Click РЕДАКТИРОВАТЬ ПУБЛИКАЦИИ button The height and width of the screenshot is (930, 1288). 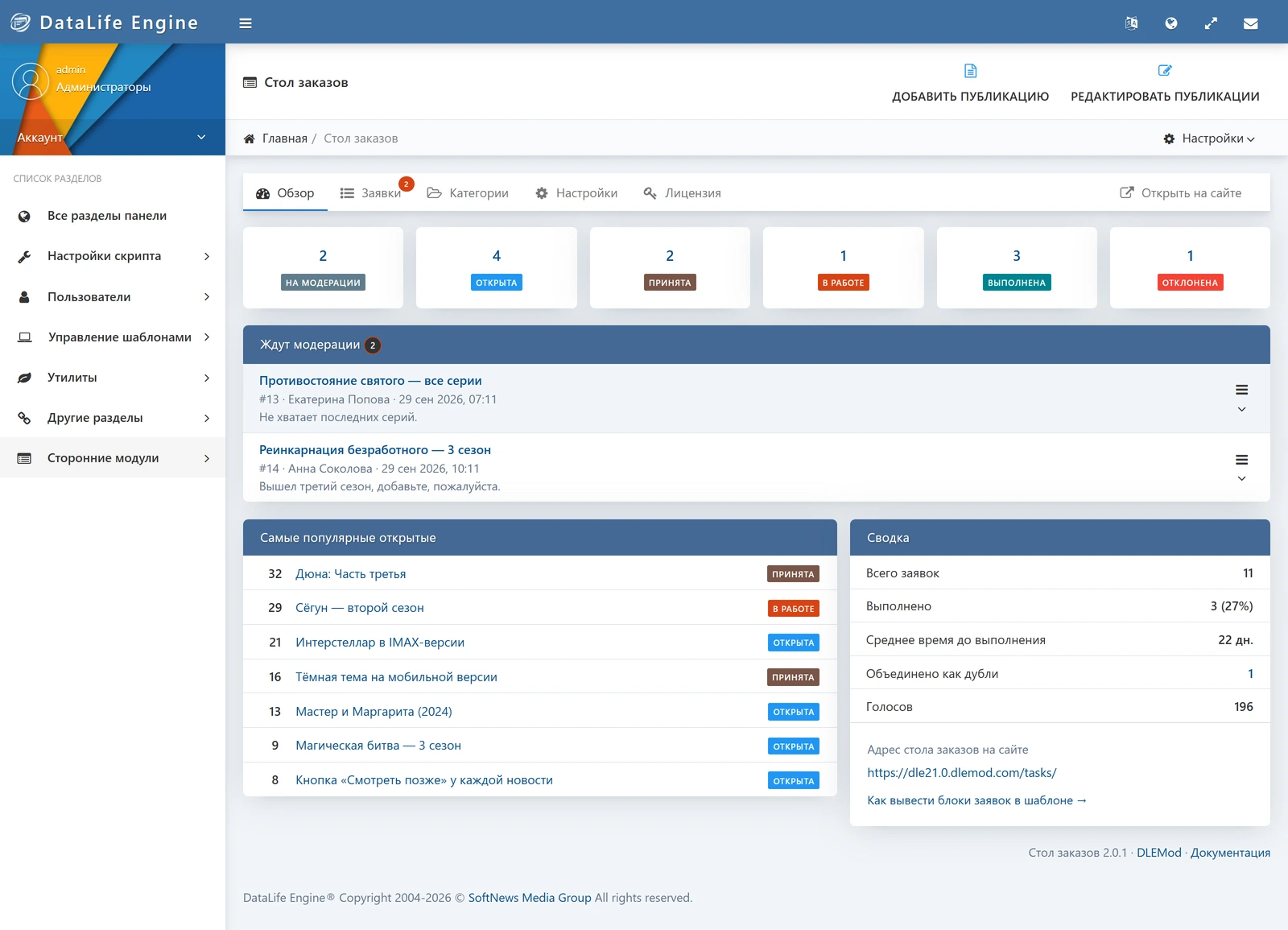click(1165, 83)
